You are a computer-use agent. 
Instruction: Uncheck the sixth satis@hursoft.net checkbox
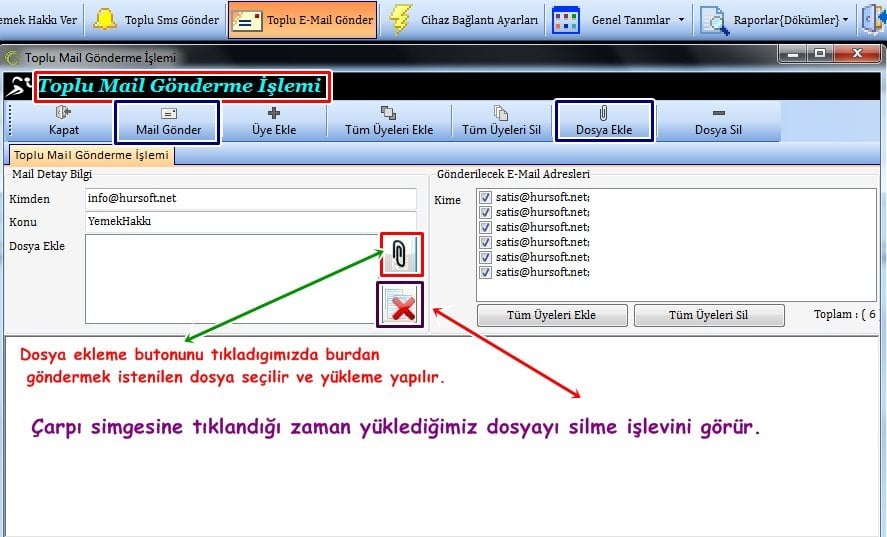click(x=485, y=272)
